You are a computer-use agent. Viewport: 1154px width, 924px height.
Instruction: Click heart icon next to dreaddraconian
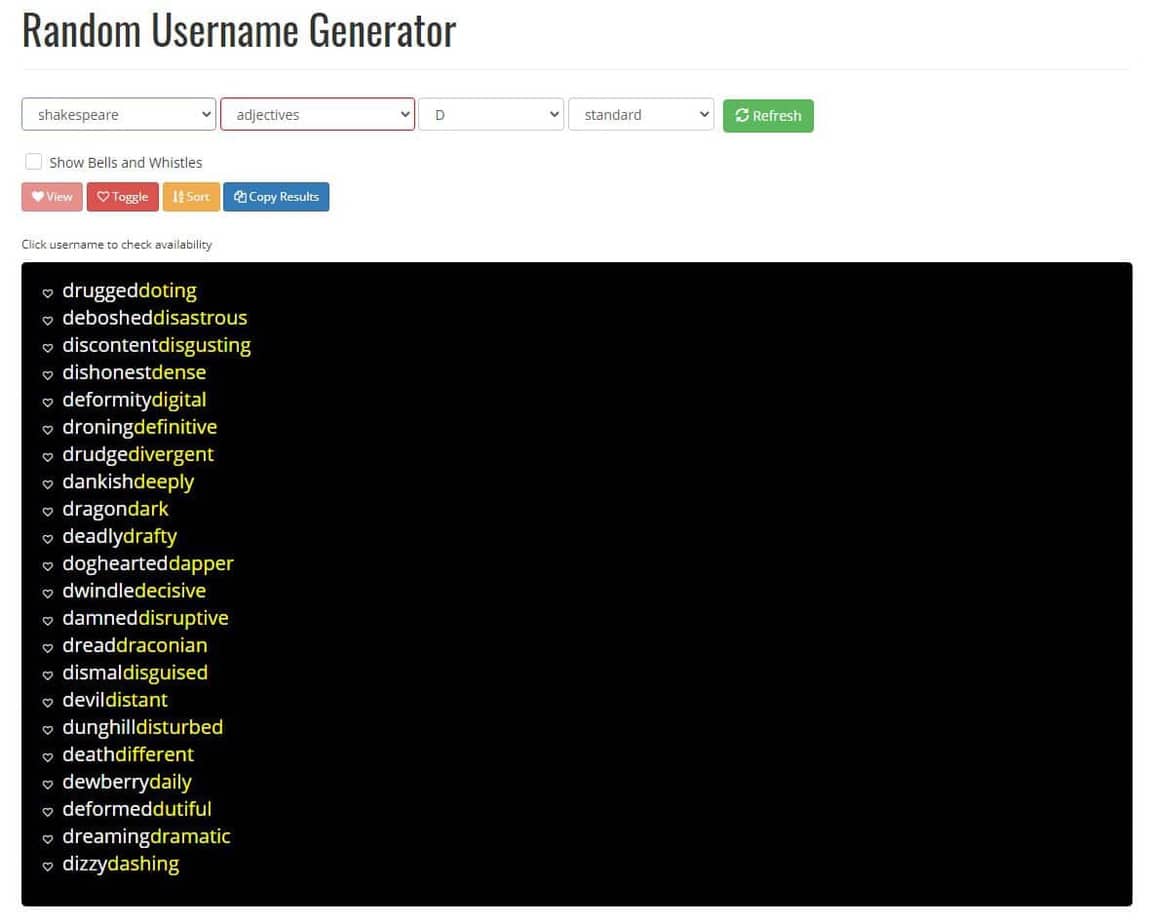coord(47,647)
